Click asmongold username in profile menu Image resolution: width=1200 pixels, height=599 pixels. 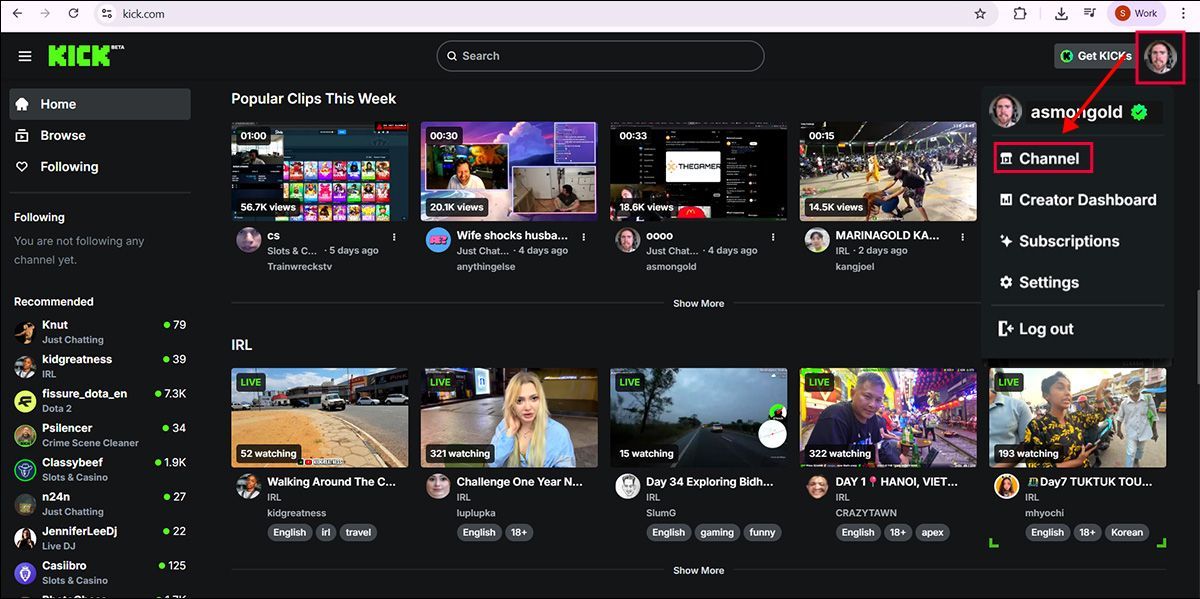point(1077,112)
